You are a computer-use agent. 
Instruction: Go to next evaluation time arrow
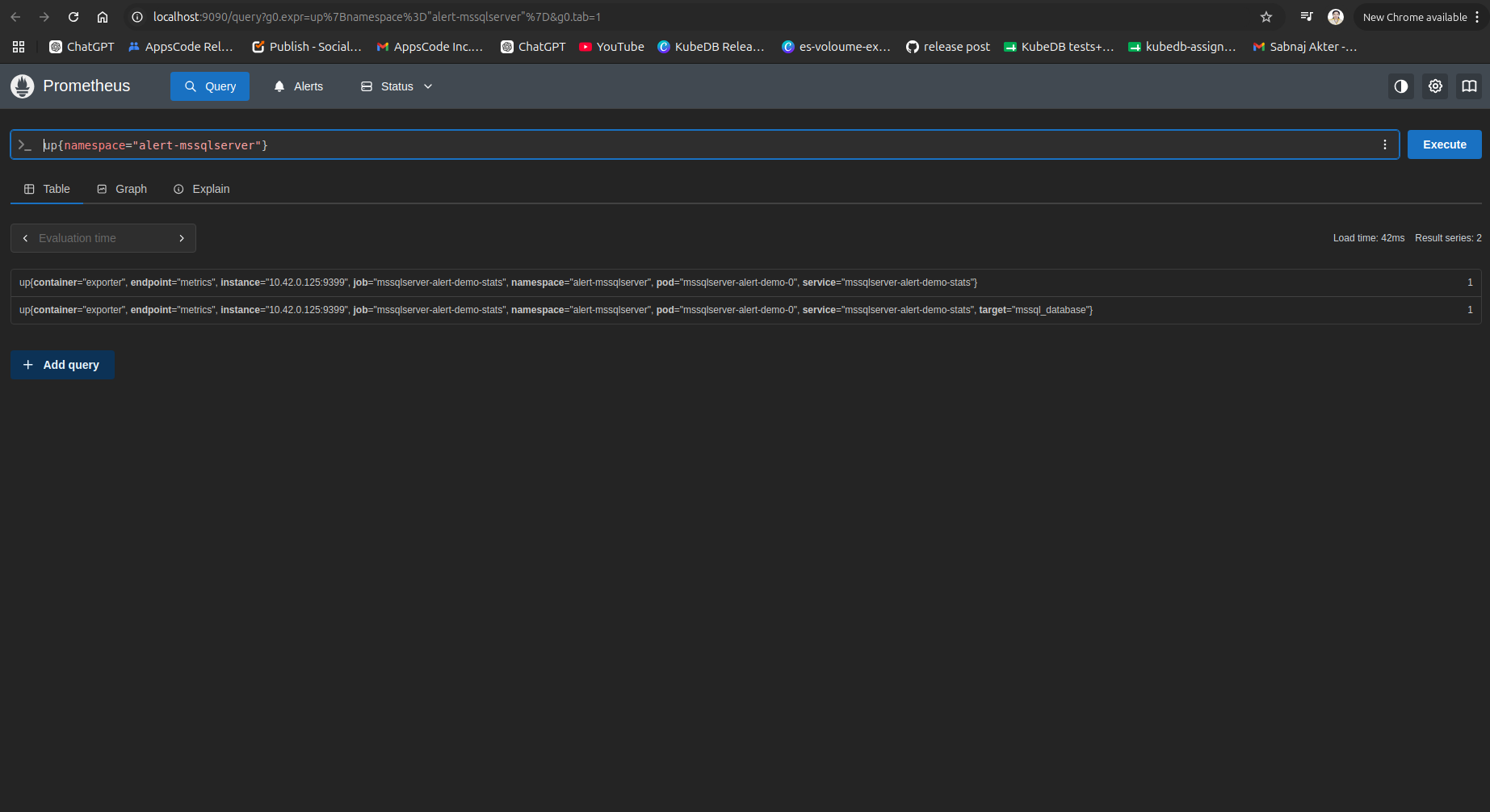tap(182, 238)
